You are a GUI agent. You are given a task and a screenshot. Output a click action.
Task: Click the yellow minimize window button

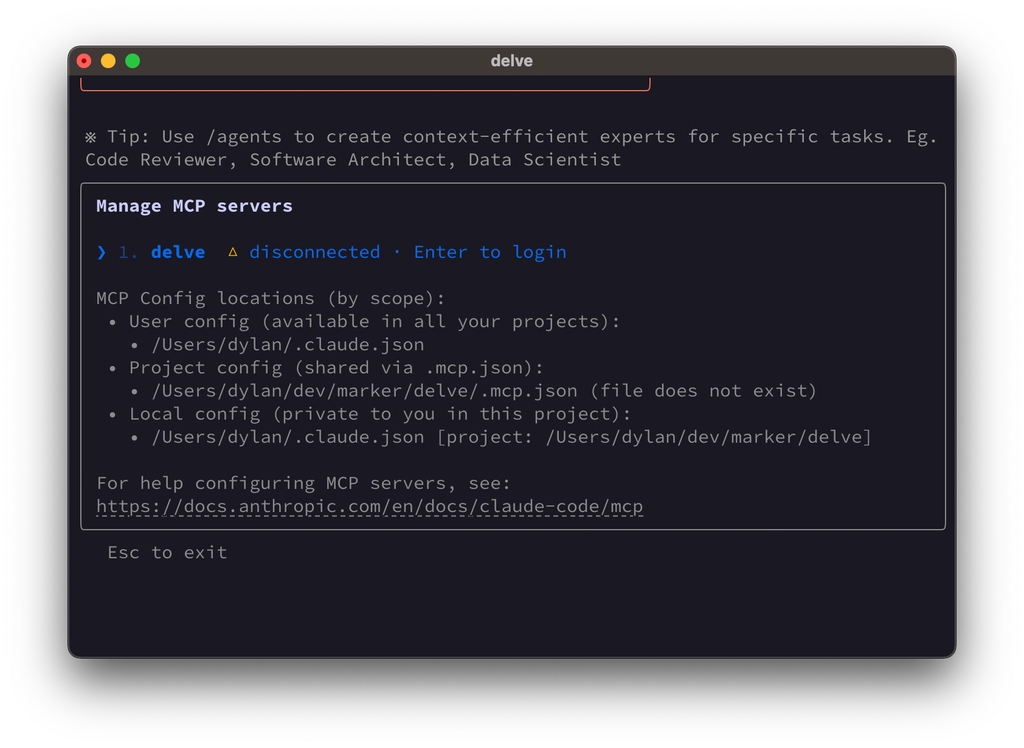(108, 61)
